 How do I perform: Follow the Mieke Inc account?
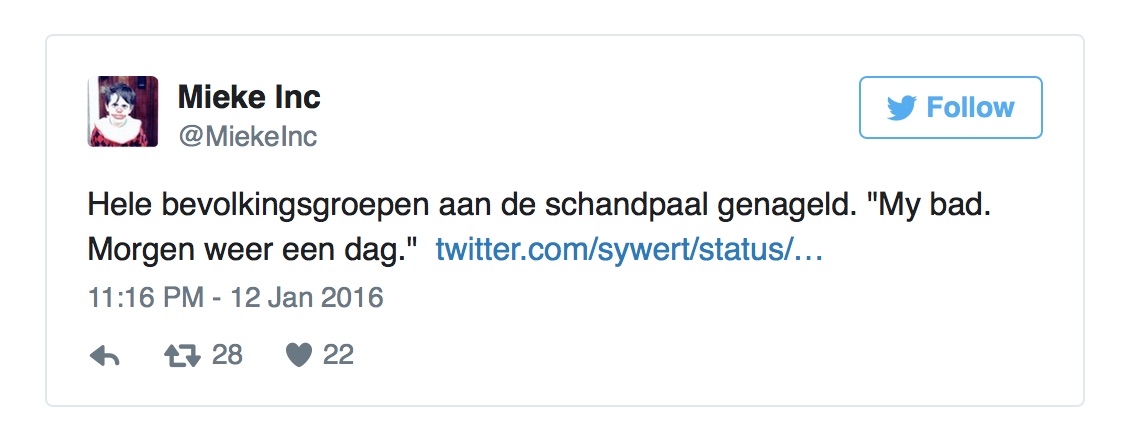(951, 107)
